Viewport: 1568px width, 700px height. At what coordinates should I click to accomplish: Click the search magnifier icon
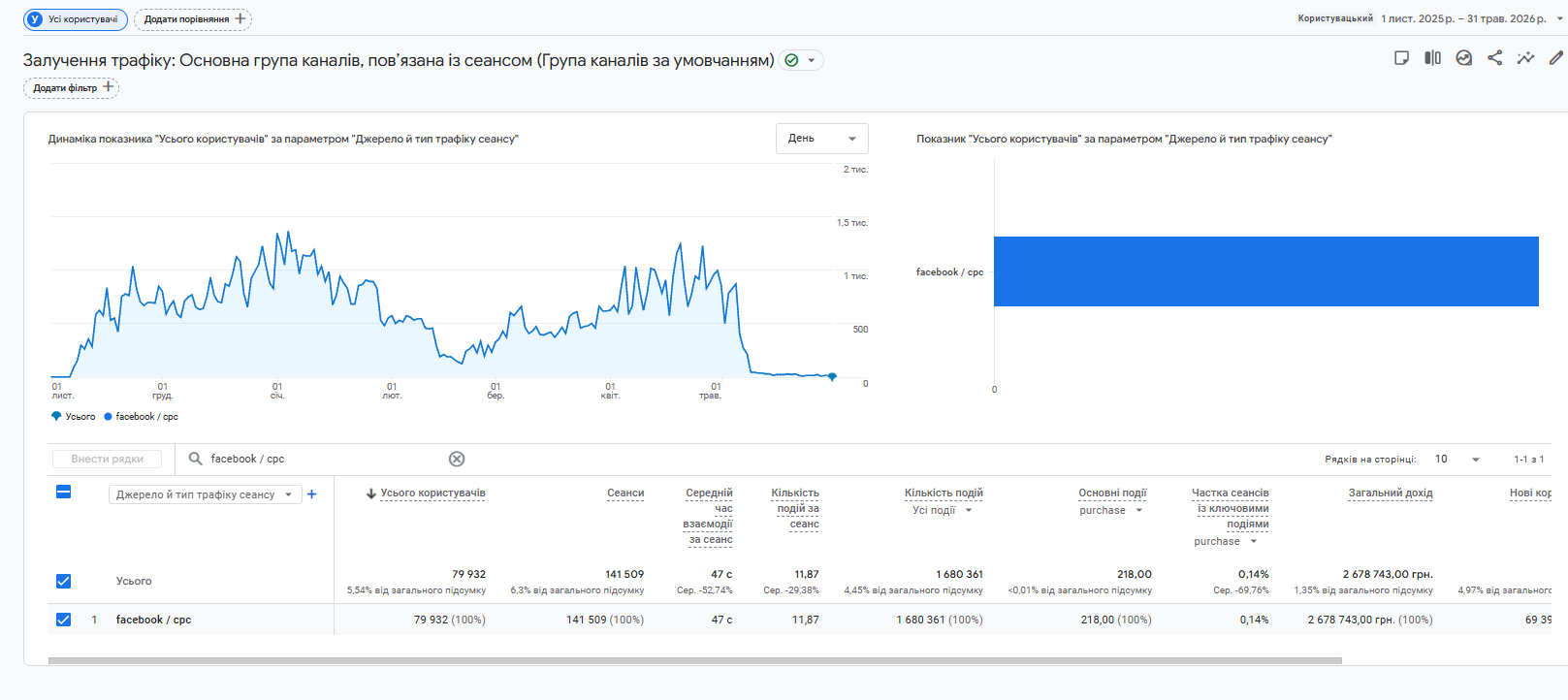click(x=195, y=459)
